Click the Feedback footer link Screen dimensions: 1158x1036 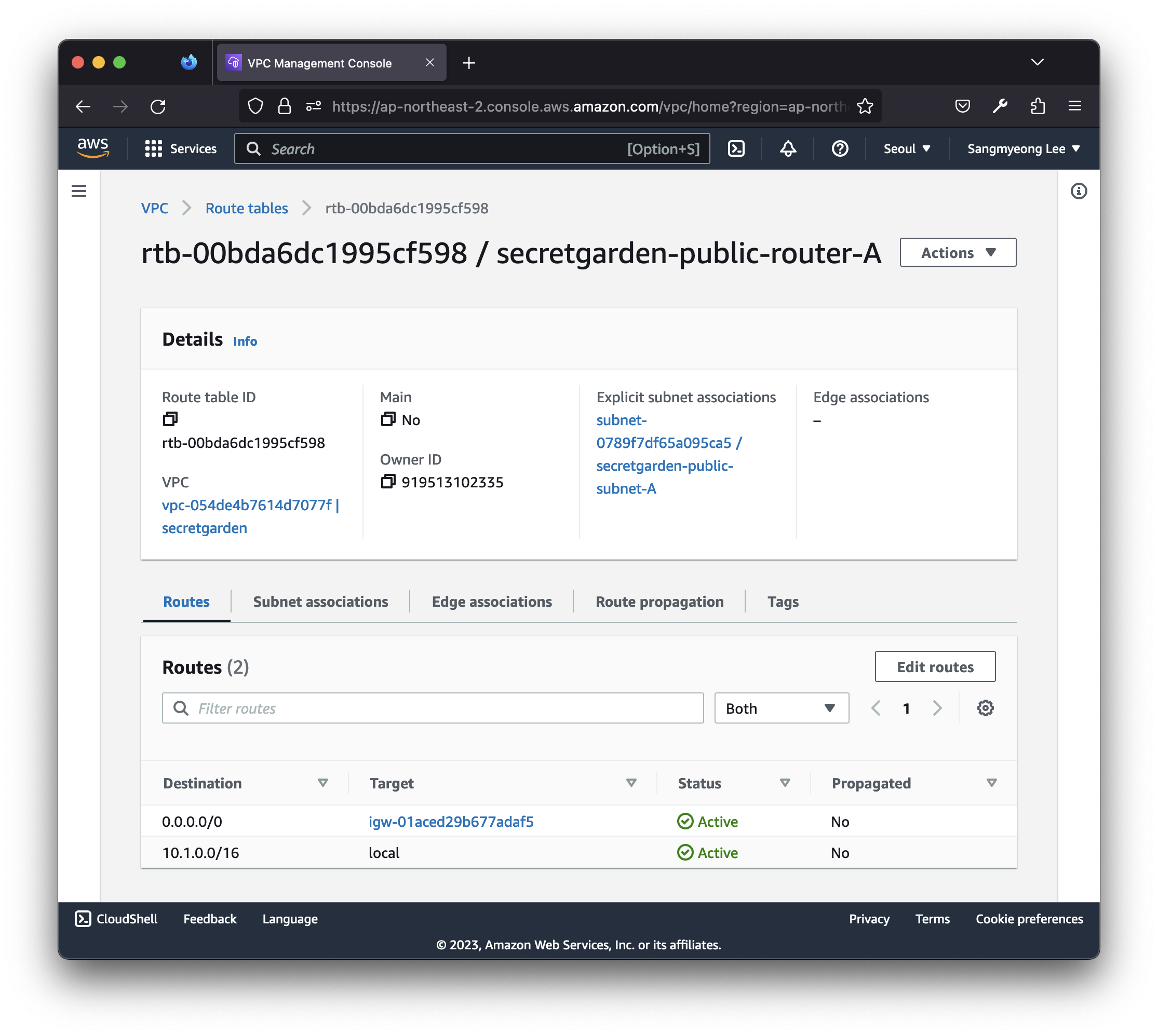click(x=210, y=919)
